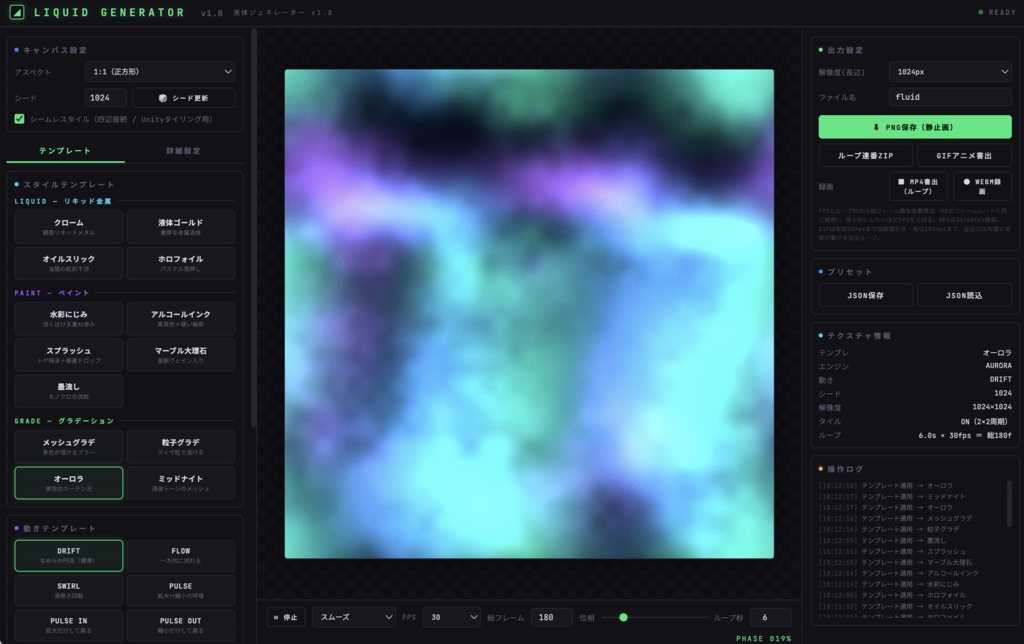The image size is (1024, 644).
Task: Click the log entry 18:12:16 メッシュグラデ
Action: coord(895,518)
